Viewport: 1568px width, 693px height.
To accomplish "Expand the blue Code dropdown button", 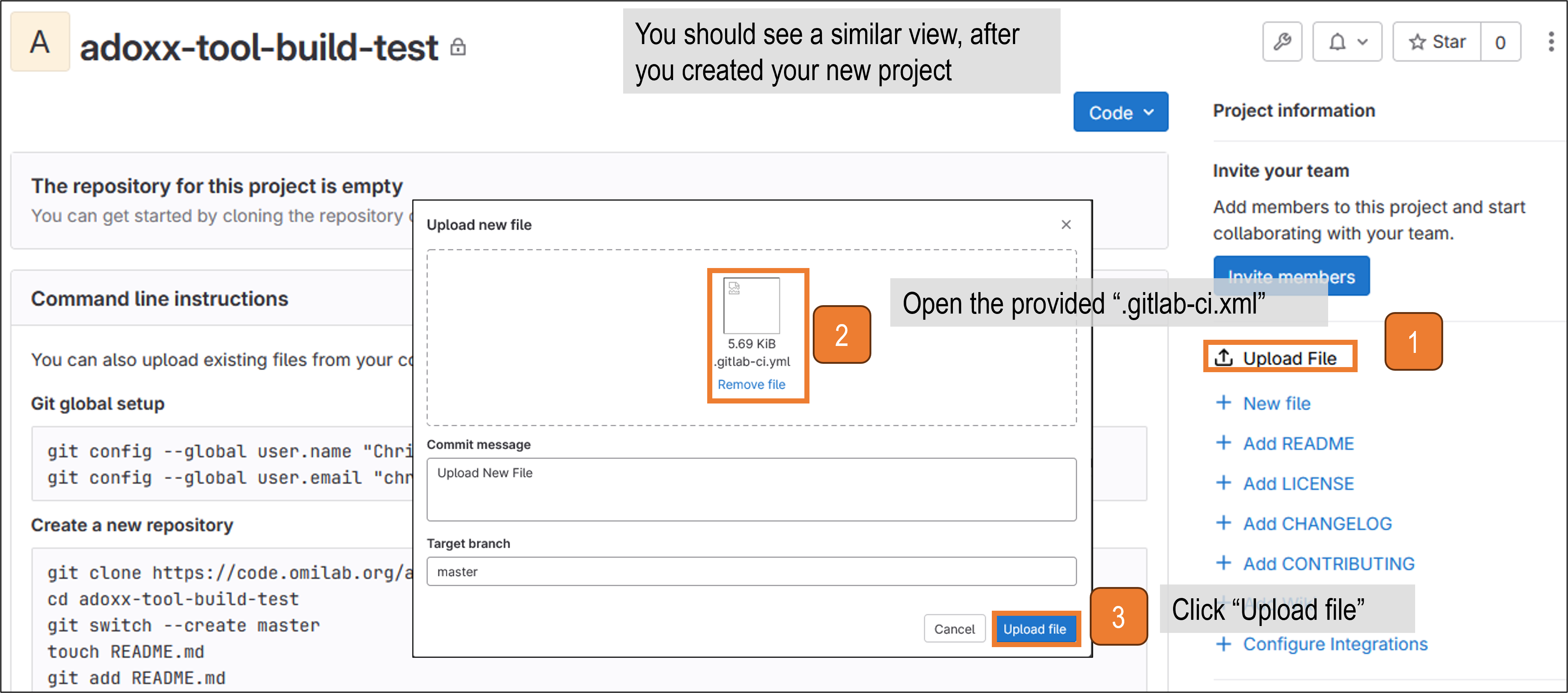I will [x=1121, y=112].
